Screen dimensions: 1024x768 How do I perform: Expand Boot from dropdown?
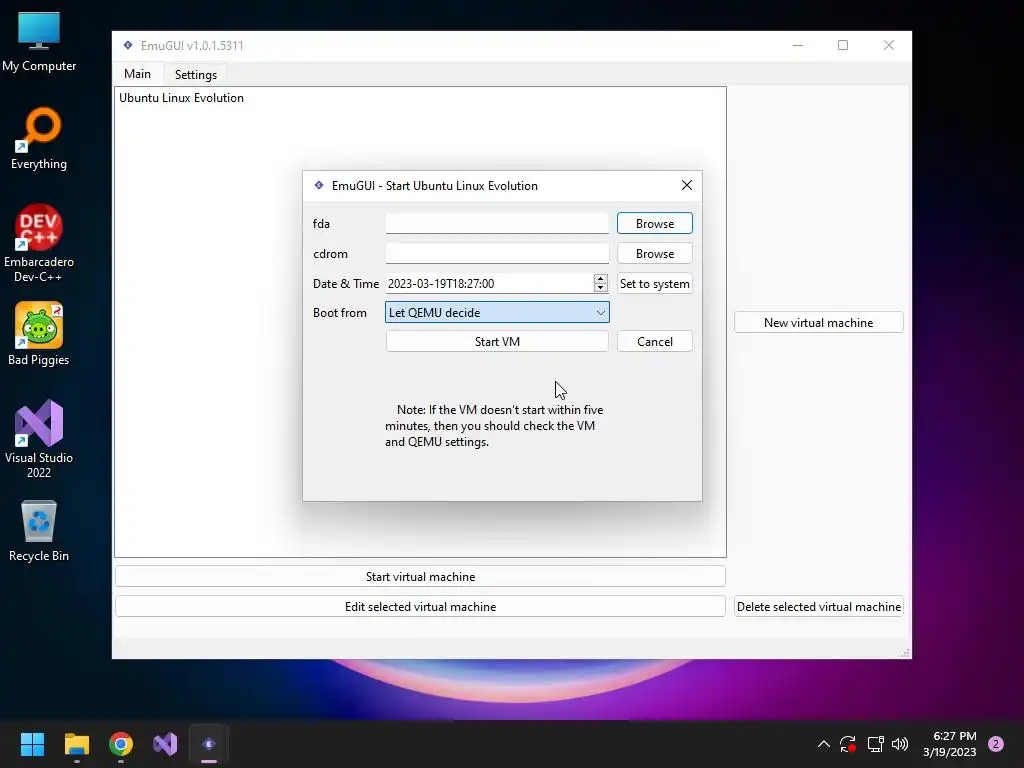(497, 312)
